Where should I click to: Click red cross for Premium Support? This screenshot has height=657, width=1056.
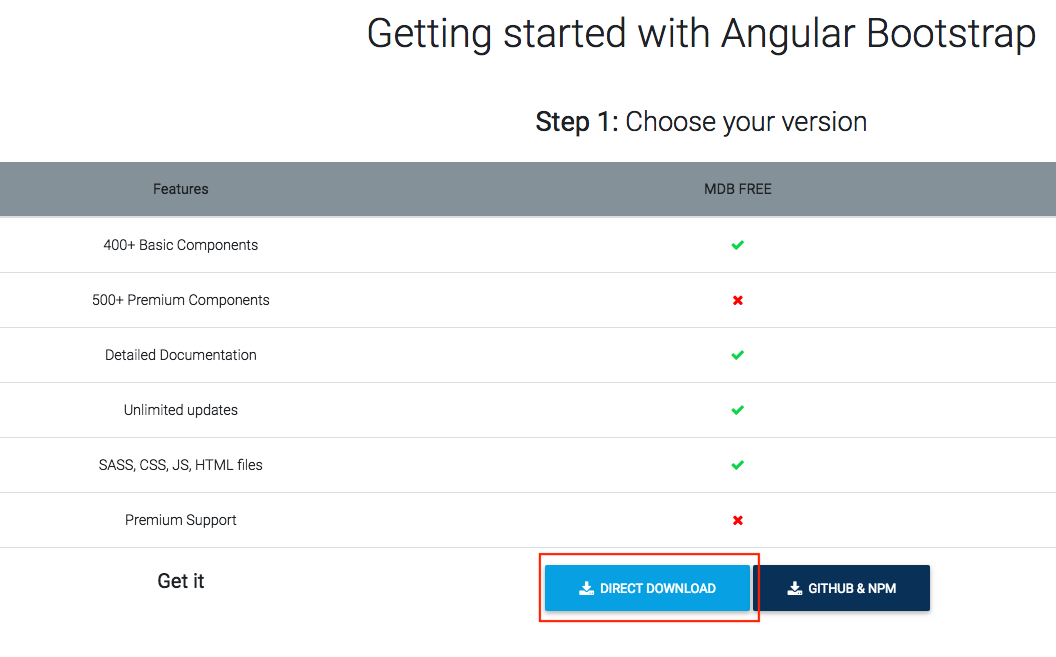click(737, 520)
